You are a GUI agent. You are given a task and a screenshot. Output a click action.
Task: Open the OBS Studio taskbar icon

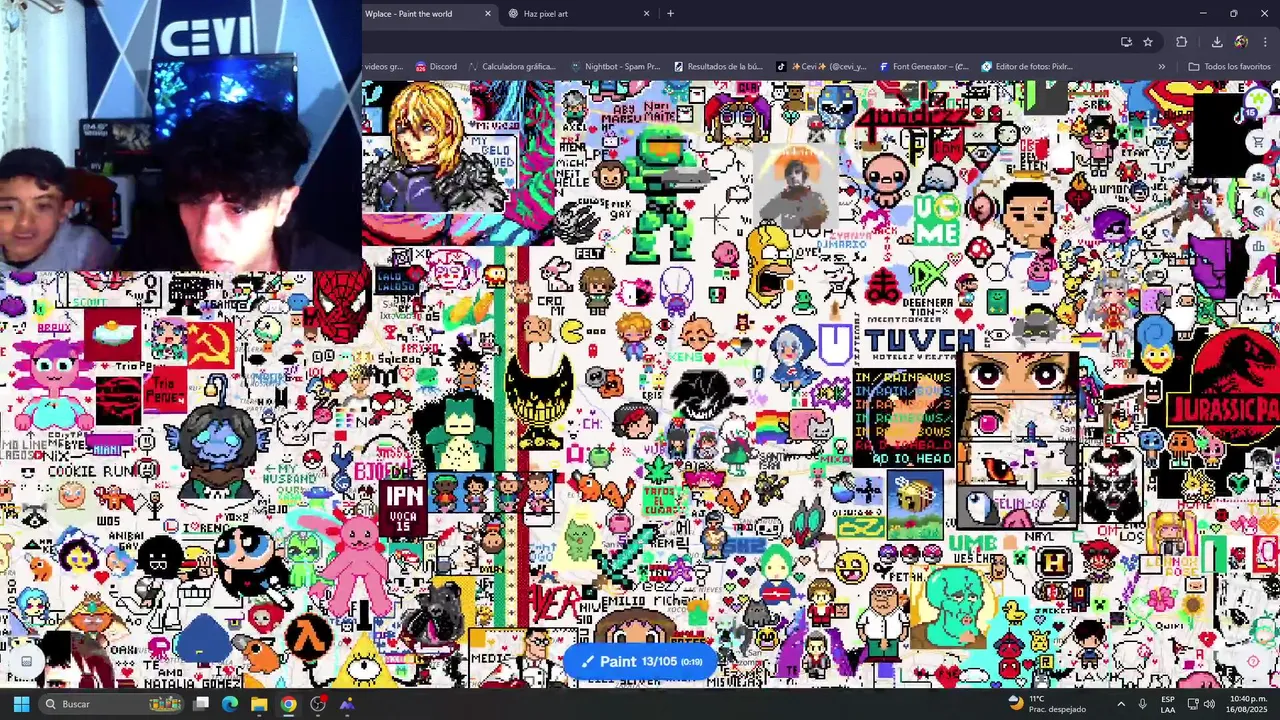click(x=318, y=704)
